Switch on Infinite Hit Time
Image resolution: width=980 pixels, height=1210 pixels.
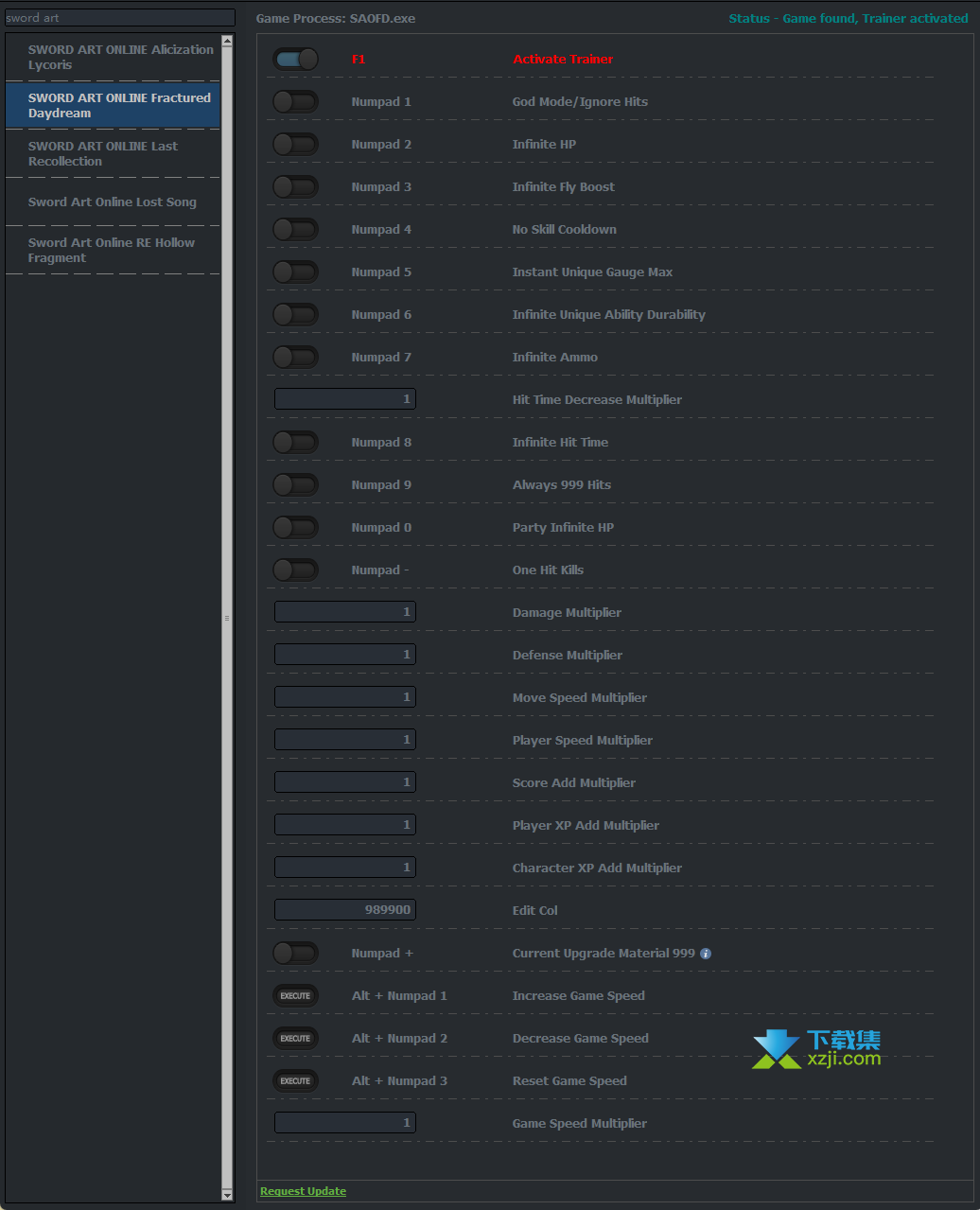tap(295, 442)
